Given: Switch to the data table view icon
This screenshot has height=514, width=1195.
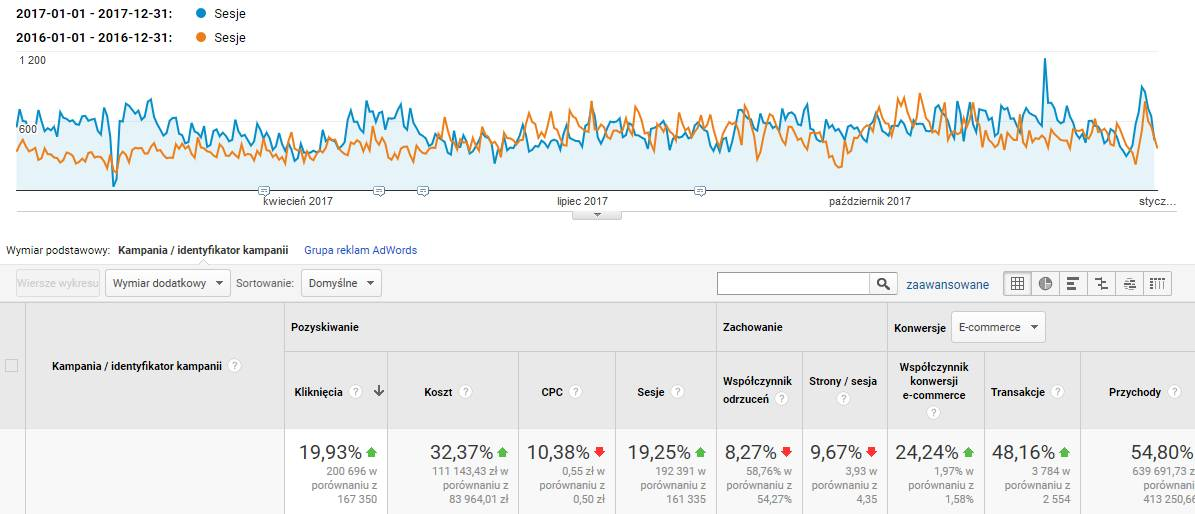Looking at the screenshot, I should 1017,284.
